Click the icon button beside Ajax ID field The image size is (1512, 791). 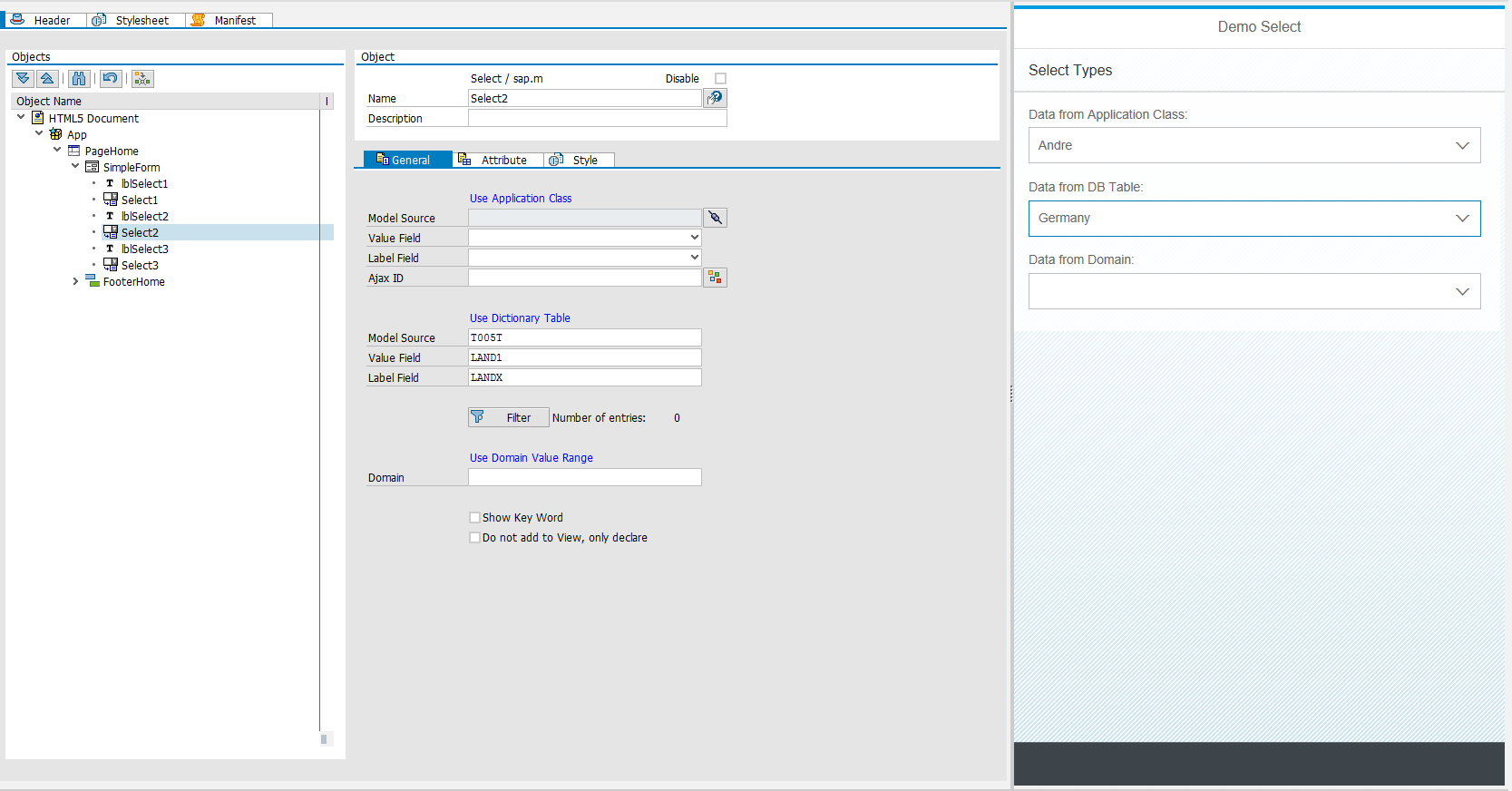[x=716, y=278]
